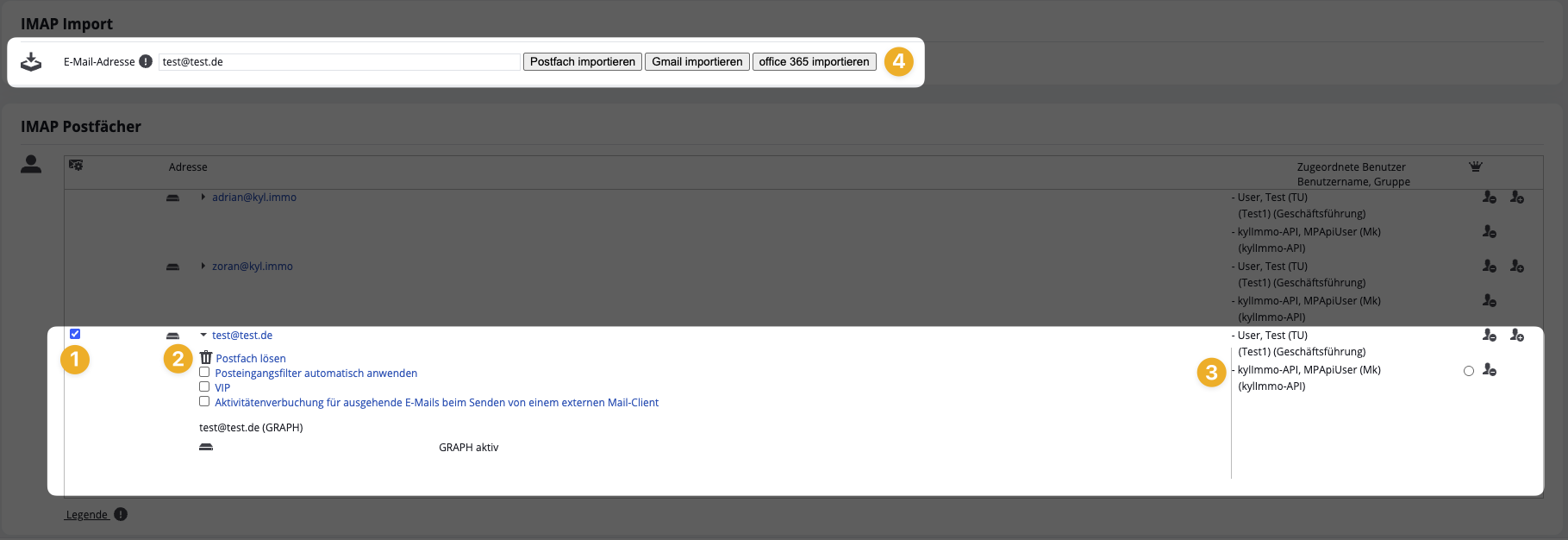Click the IMAP Import heading
The width and height of the screenshot is (1568, 540).
click(66, 24)
